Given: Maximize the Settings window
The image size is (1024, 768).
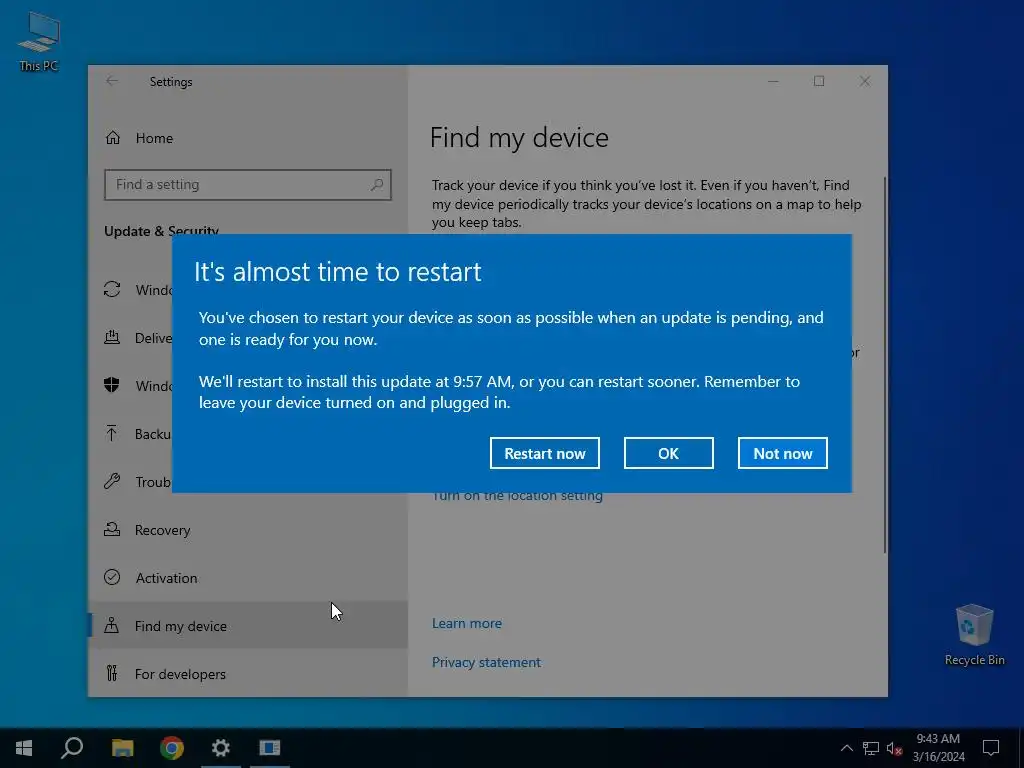Looking at the screenshot, I should 819,81.
